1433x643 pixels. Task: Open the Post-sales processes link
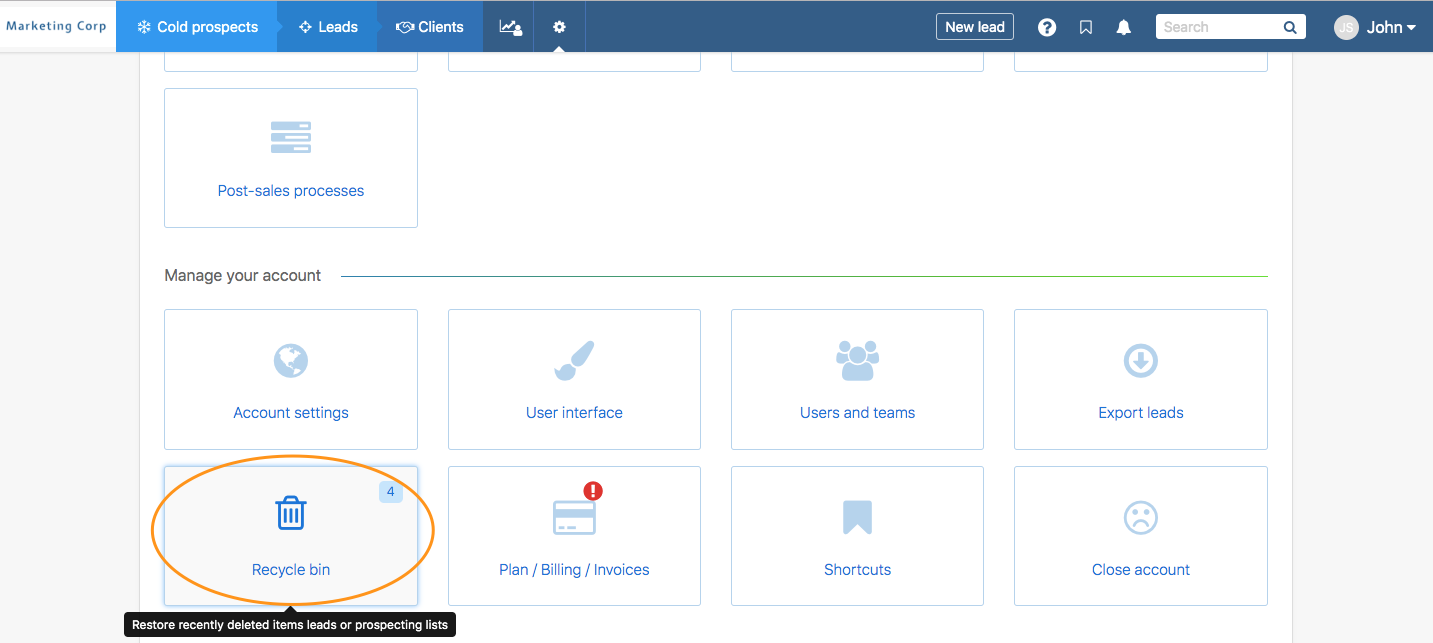(291, 190)
